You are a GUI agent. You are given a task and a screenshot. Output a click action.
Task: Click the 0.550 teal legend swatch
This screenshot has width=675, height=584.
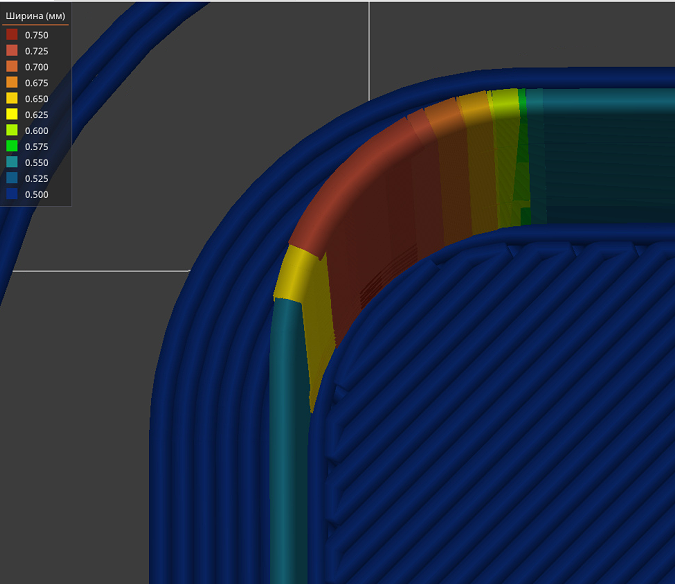coord(12,162)
